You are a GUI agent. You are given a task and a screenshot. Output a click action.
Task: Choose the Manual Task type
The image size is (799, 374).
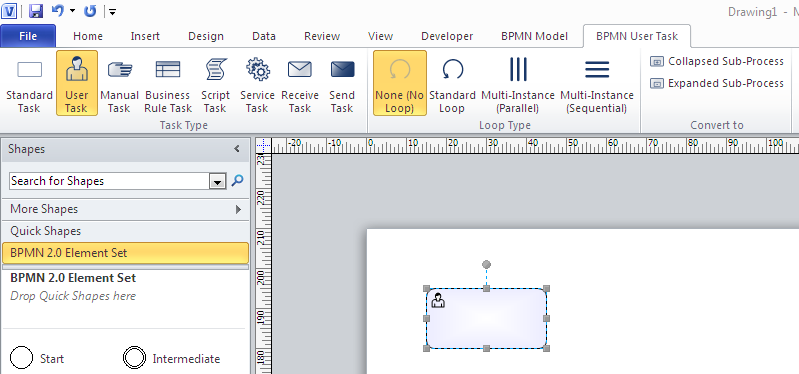click(x=119, y=83)
